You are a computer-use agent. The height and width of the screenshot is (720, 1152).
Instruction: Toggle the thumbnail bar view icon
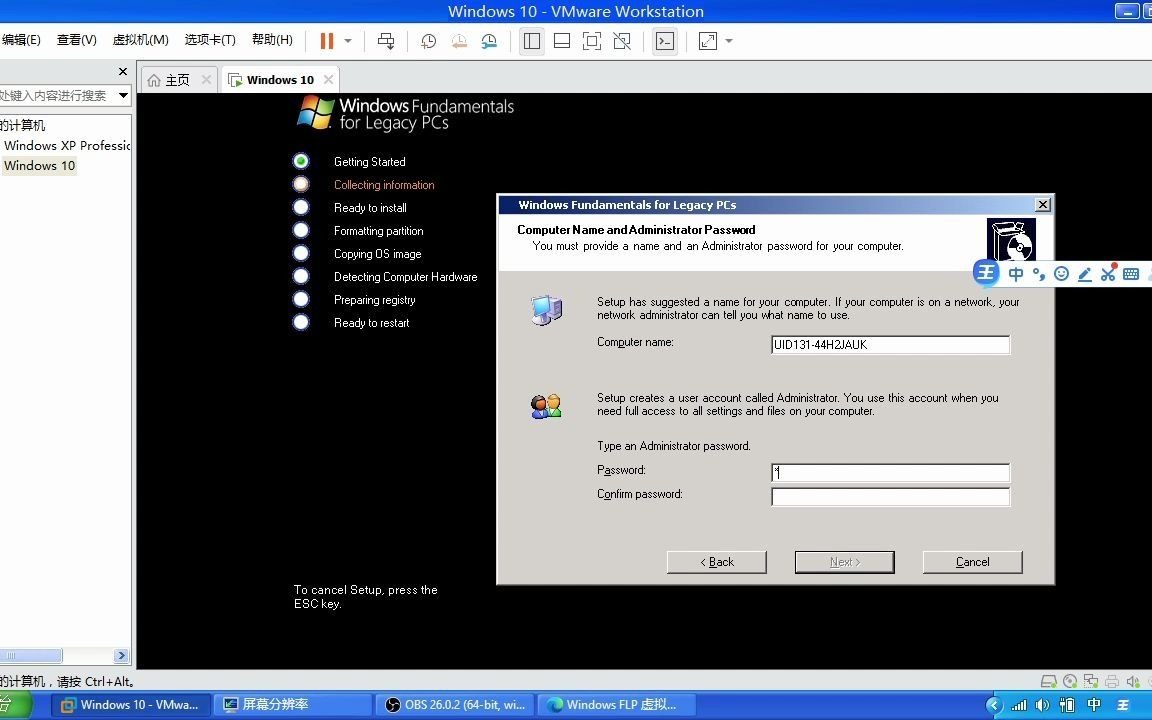pyautogui.click(x=562, y=41)
